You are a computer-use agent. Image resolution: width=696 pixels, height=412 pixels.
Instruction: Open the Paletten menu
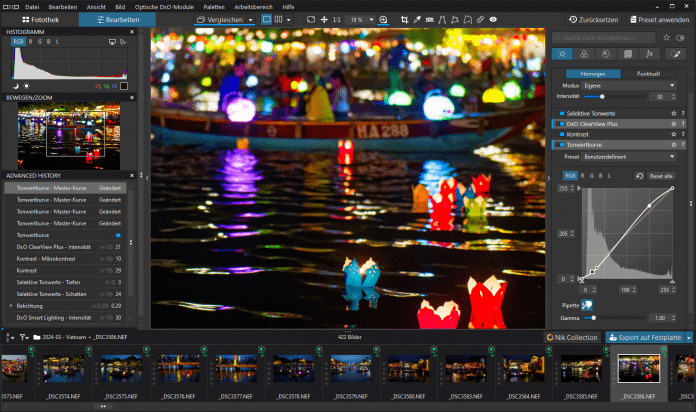214,6
